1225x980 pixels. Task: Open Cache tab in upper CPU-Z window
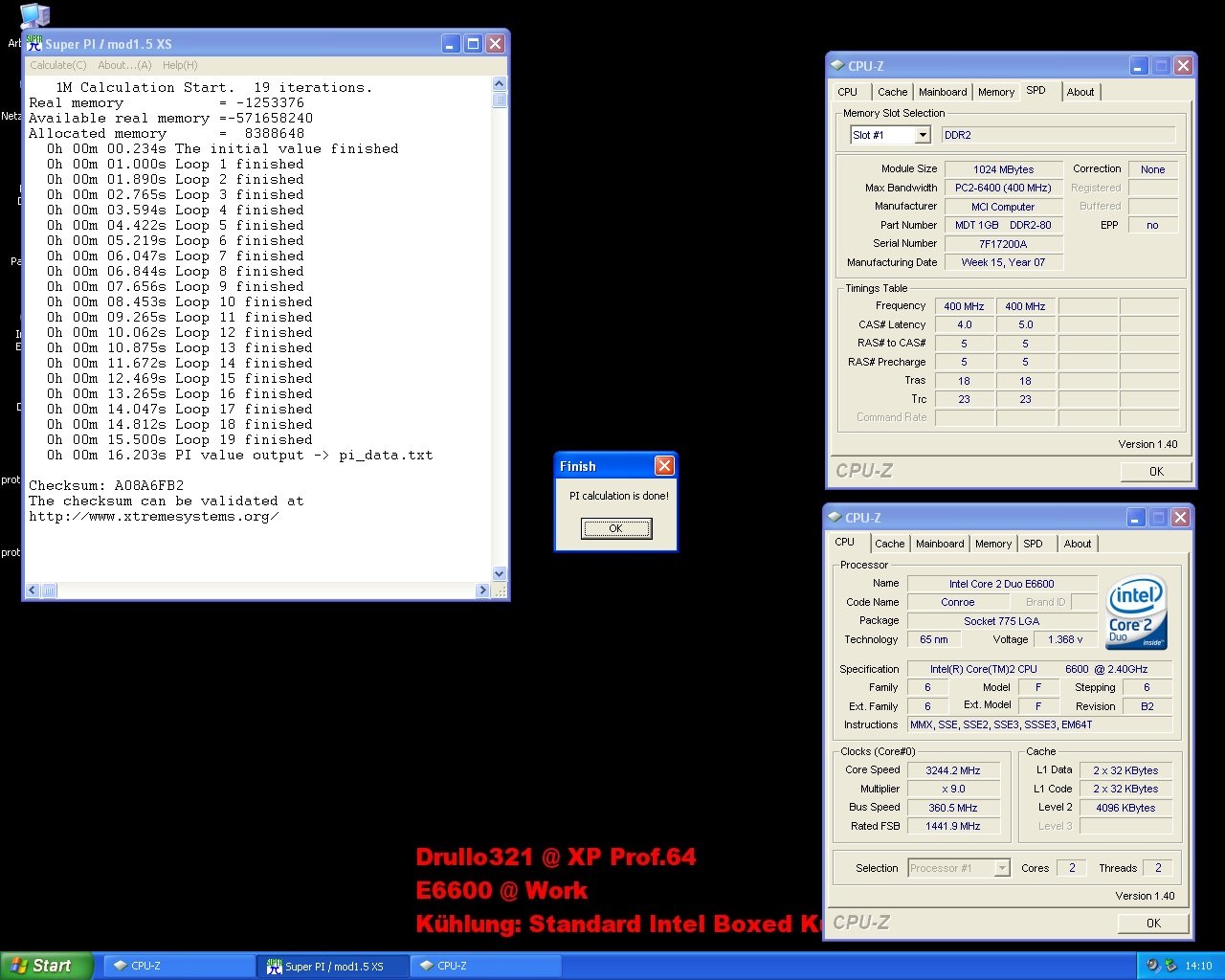click(893, 92)
